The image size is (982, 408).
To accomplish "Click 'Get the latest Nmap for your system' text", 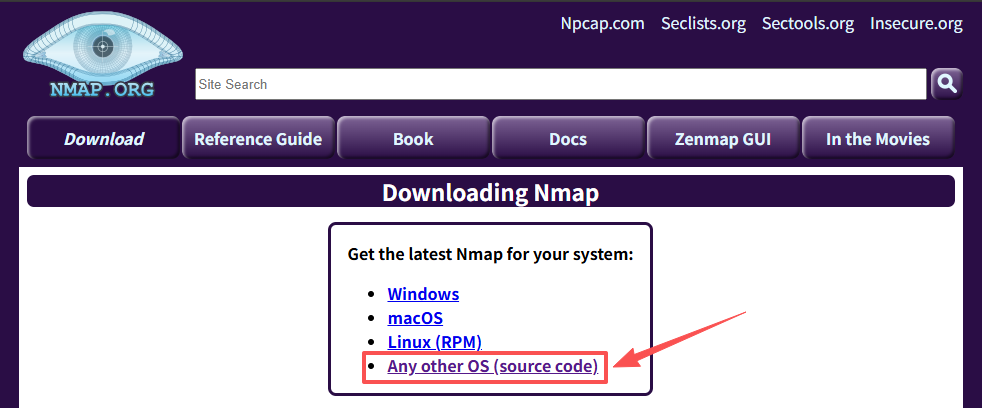I will click(490, 255).
